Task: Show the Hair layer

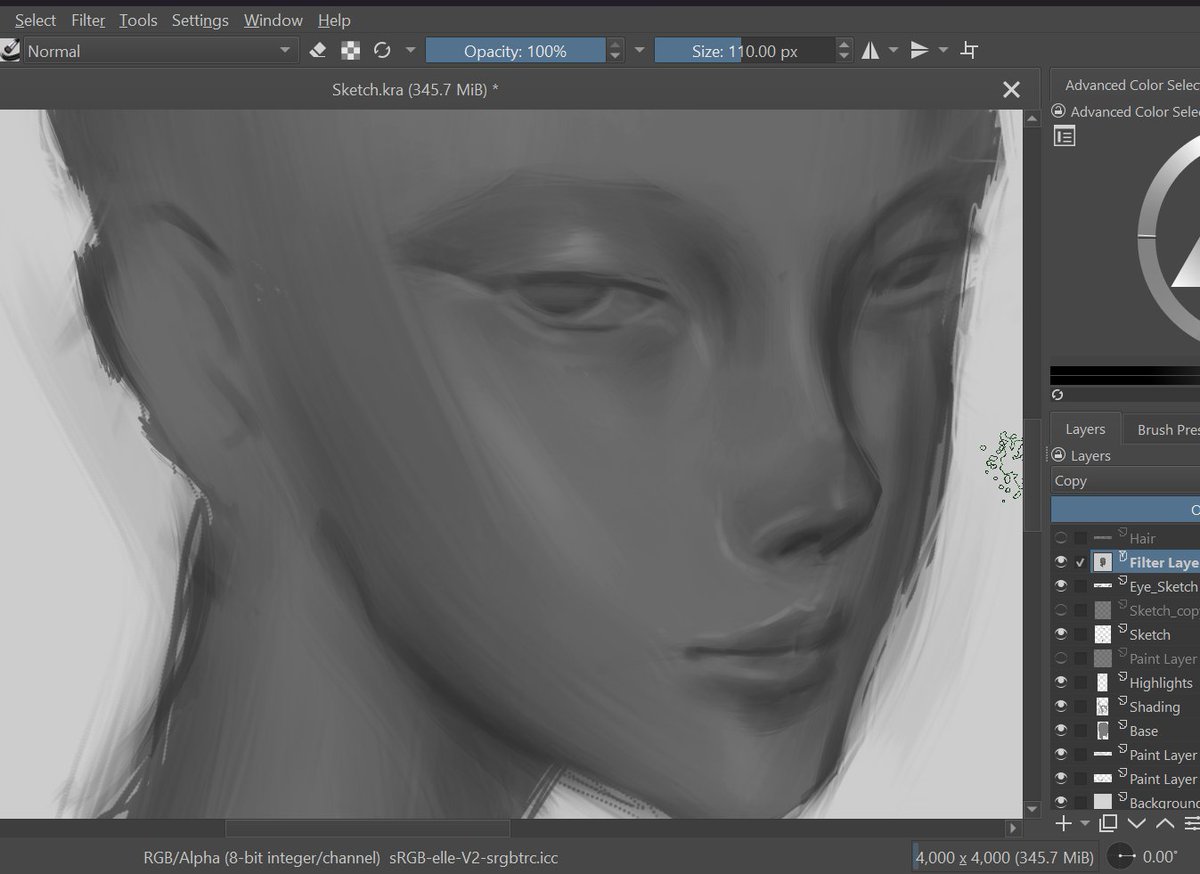Action: pos(1061,537)
